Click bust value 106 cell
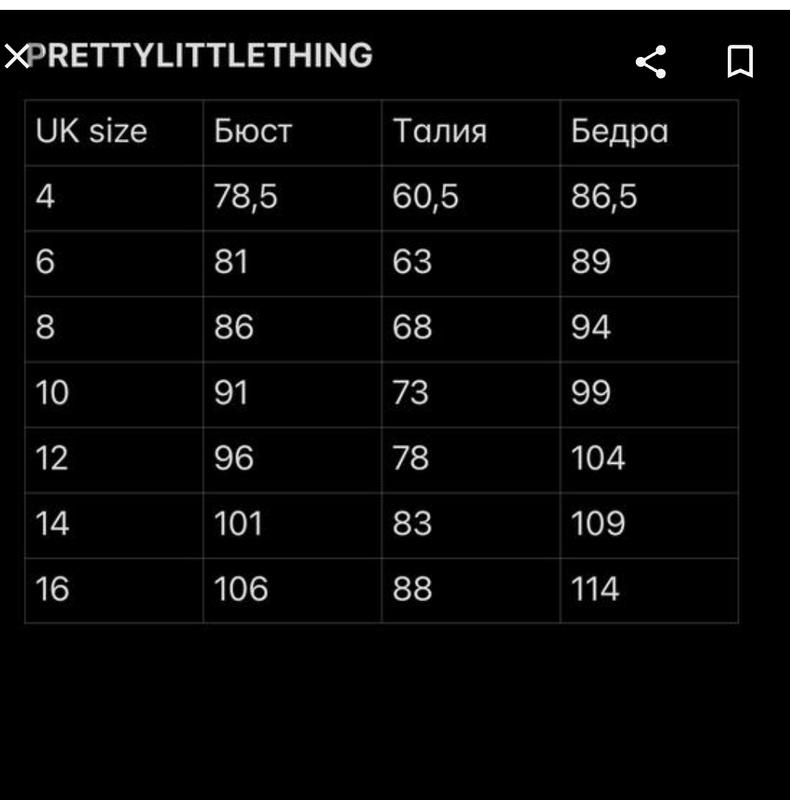 click(x=292, y=590)
